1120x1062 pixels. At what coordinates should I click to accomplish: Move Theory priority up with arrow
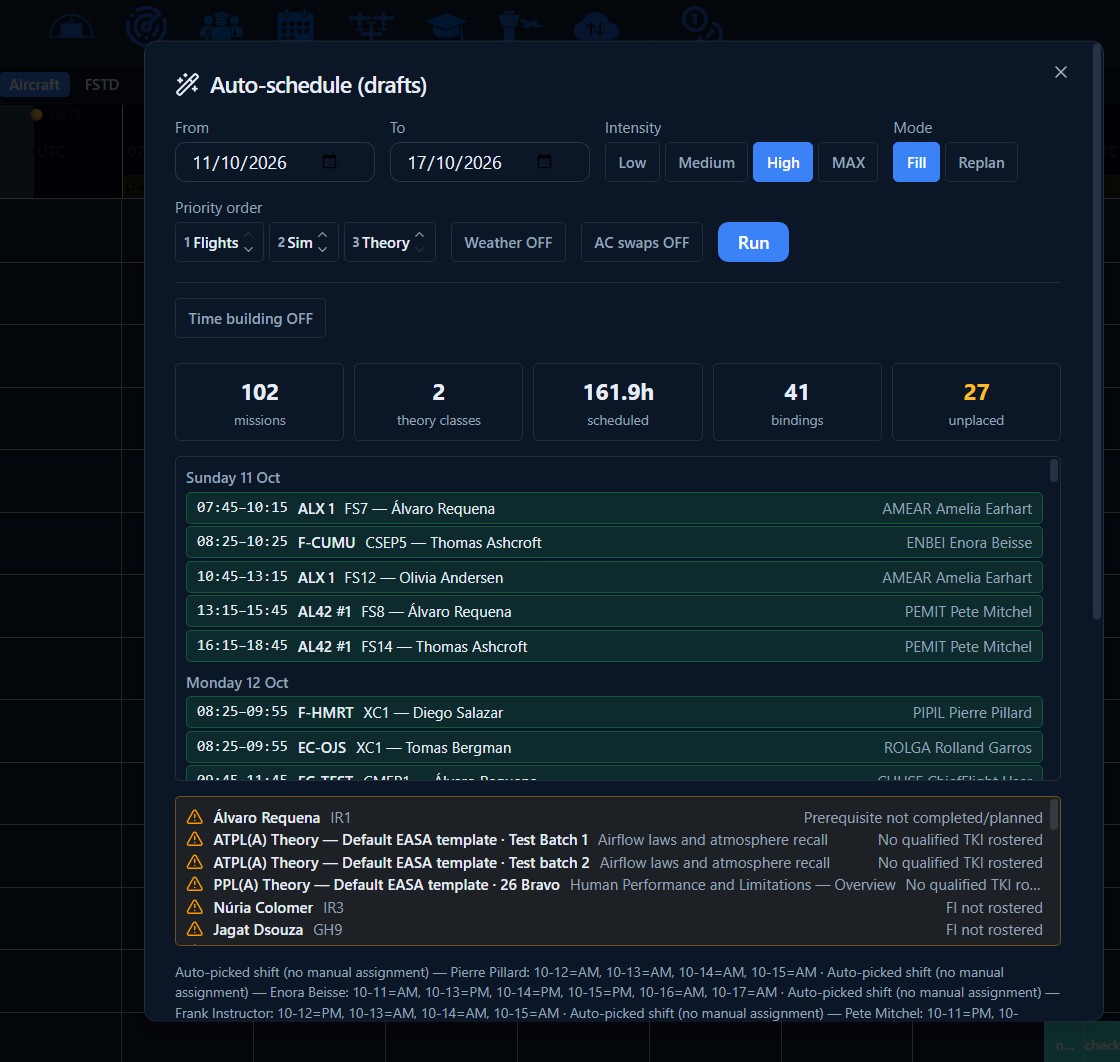pyautogui.click(x=420, y=235)
